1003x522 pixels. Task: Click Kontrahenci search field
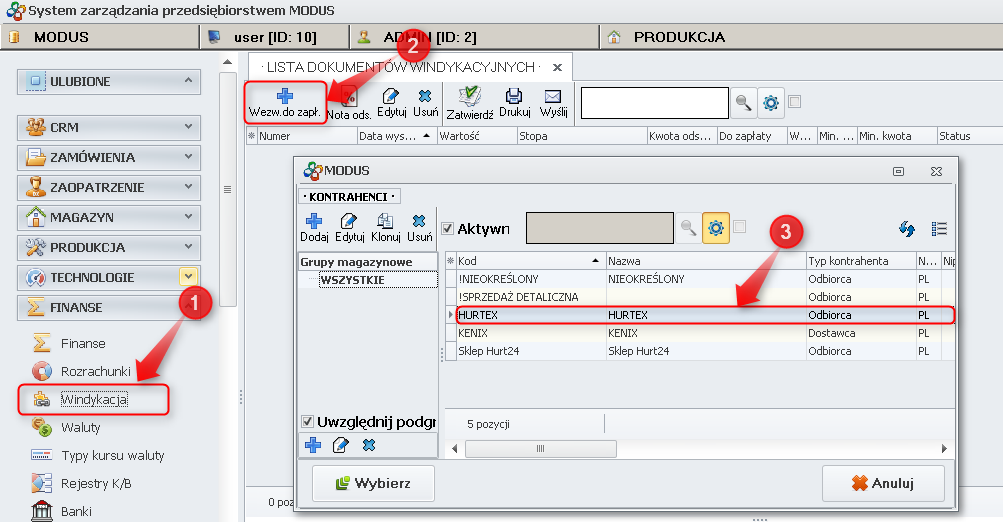[x=599, y=228]
